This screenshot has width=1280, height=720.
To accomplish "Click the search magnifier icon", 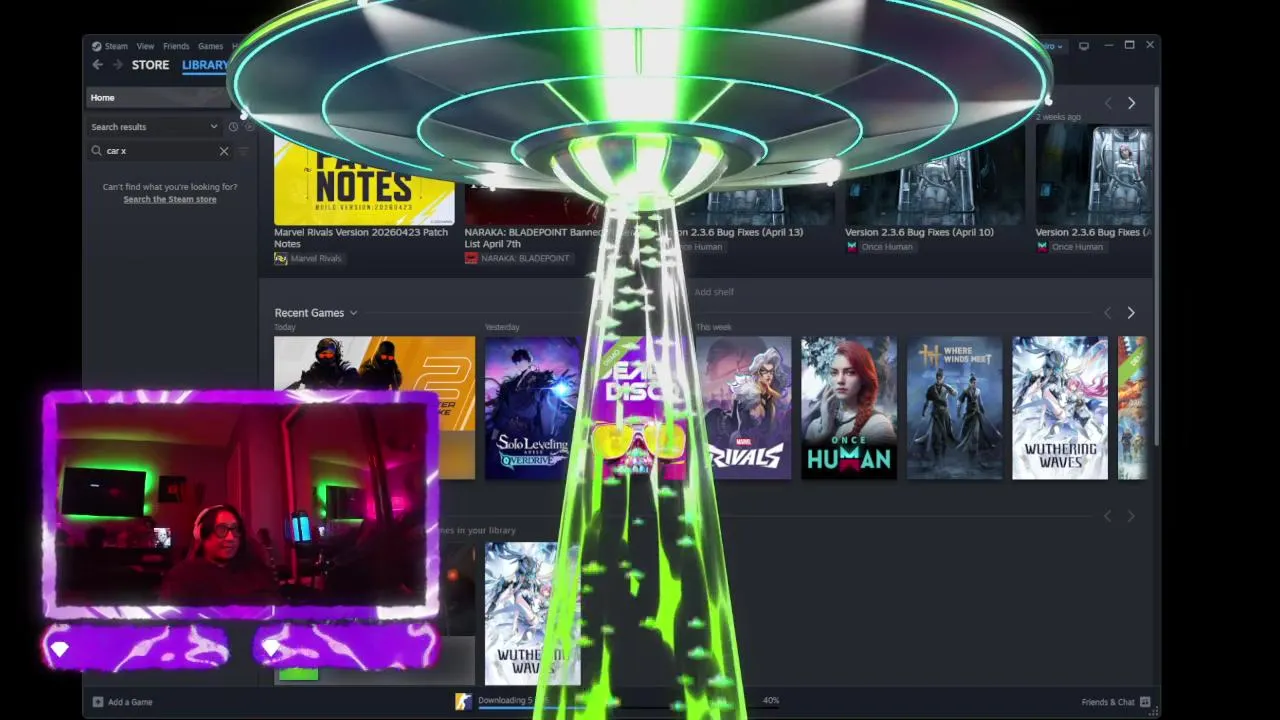I will (97, 151).
